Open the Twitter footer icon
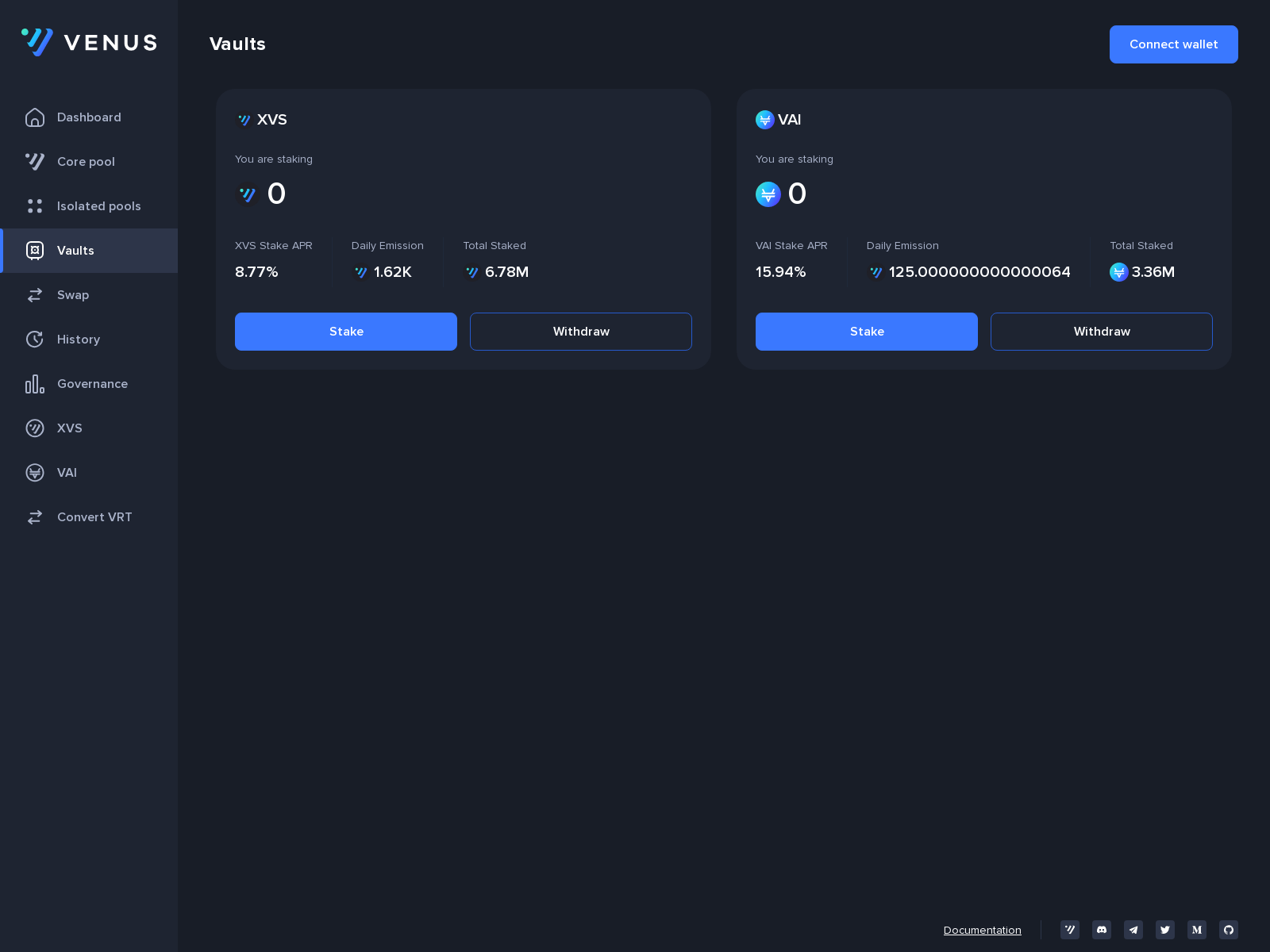 pos(1165,930)
